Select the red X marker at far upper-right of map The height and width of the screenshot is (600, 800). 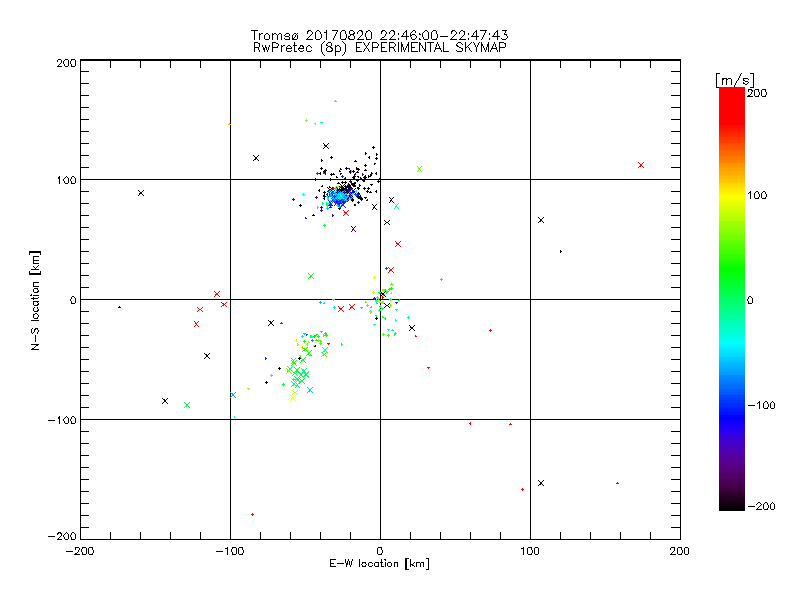[x=641, y=165]
